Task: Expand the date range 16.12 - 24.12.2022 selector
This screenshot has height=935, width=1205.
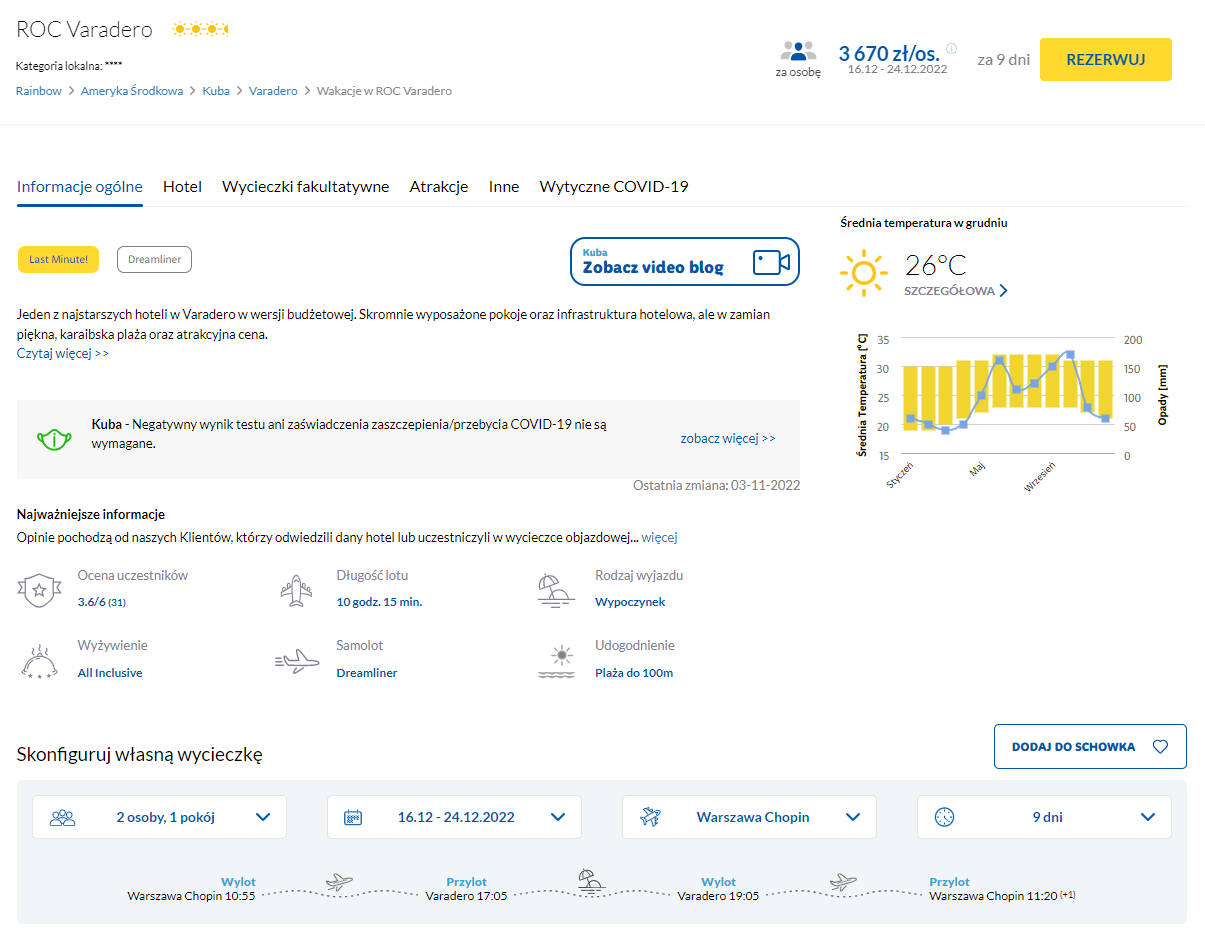Action: point(454,817)
